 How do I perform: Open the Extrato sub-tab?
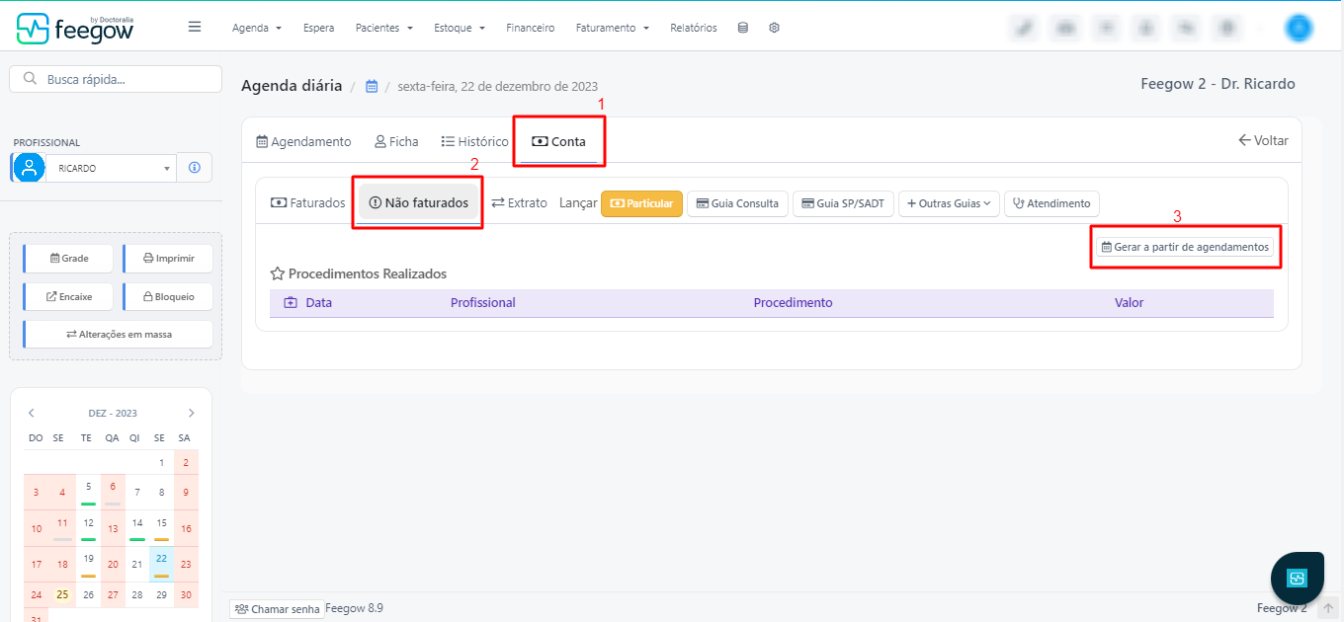tap(520, 203)
